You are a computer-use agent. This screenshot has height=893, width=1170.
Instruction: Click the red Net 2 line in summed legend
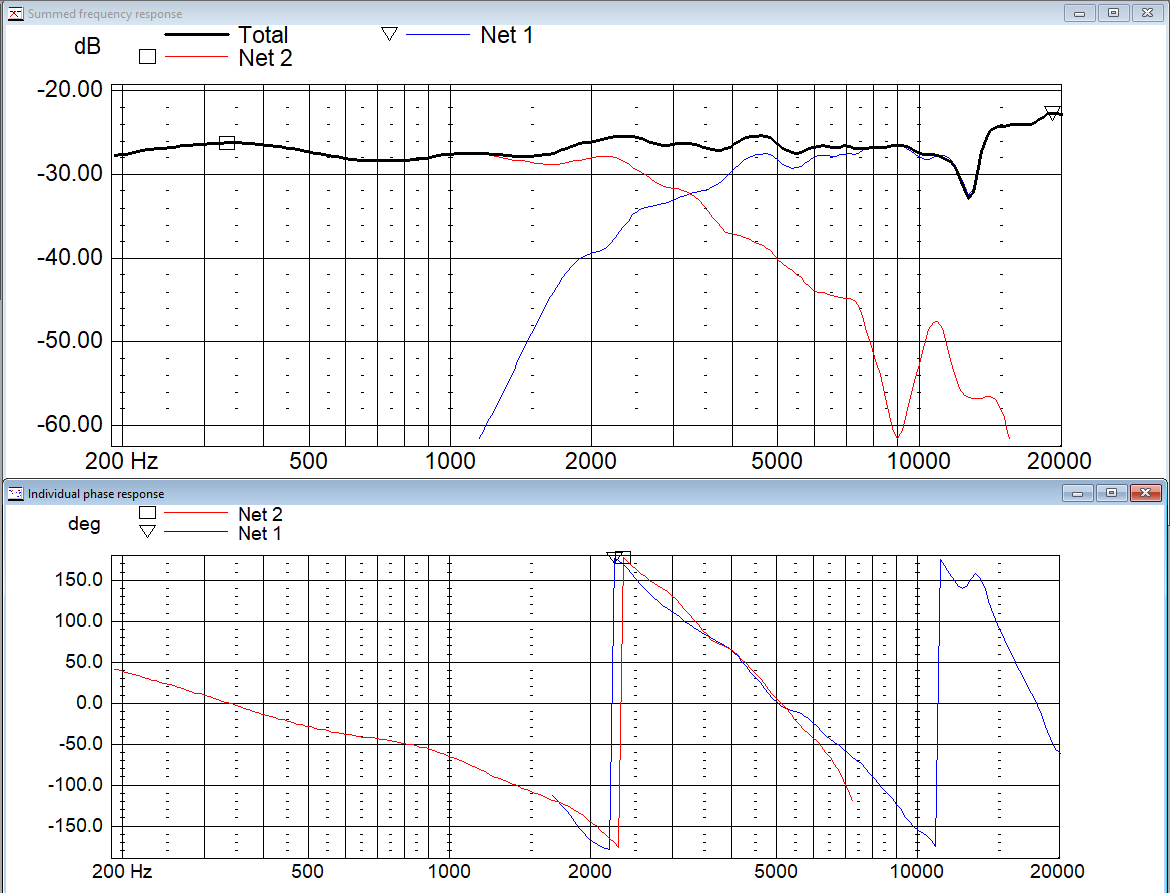click(x=195, y=58)
